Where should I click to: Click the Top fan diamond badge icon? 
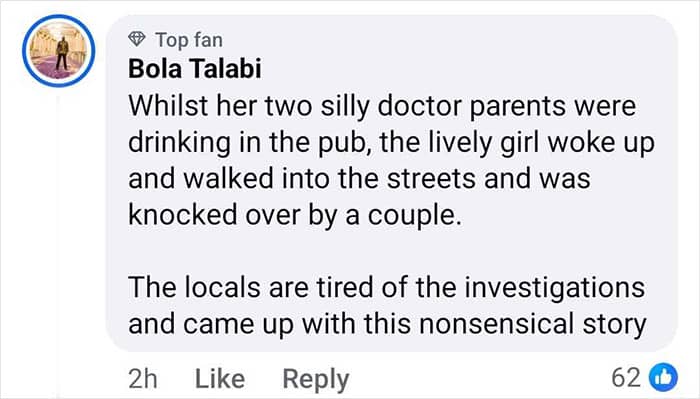[x=137, y=39]
